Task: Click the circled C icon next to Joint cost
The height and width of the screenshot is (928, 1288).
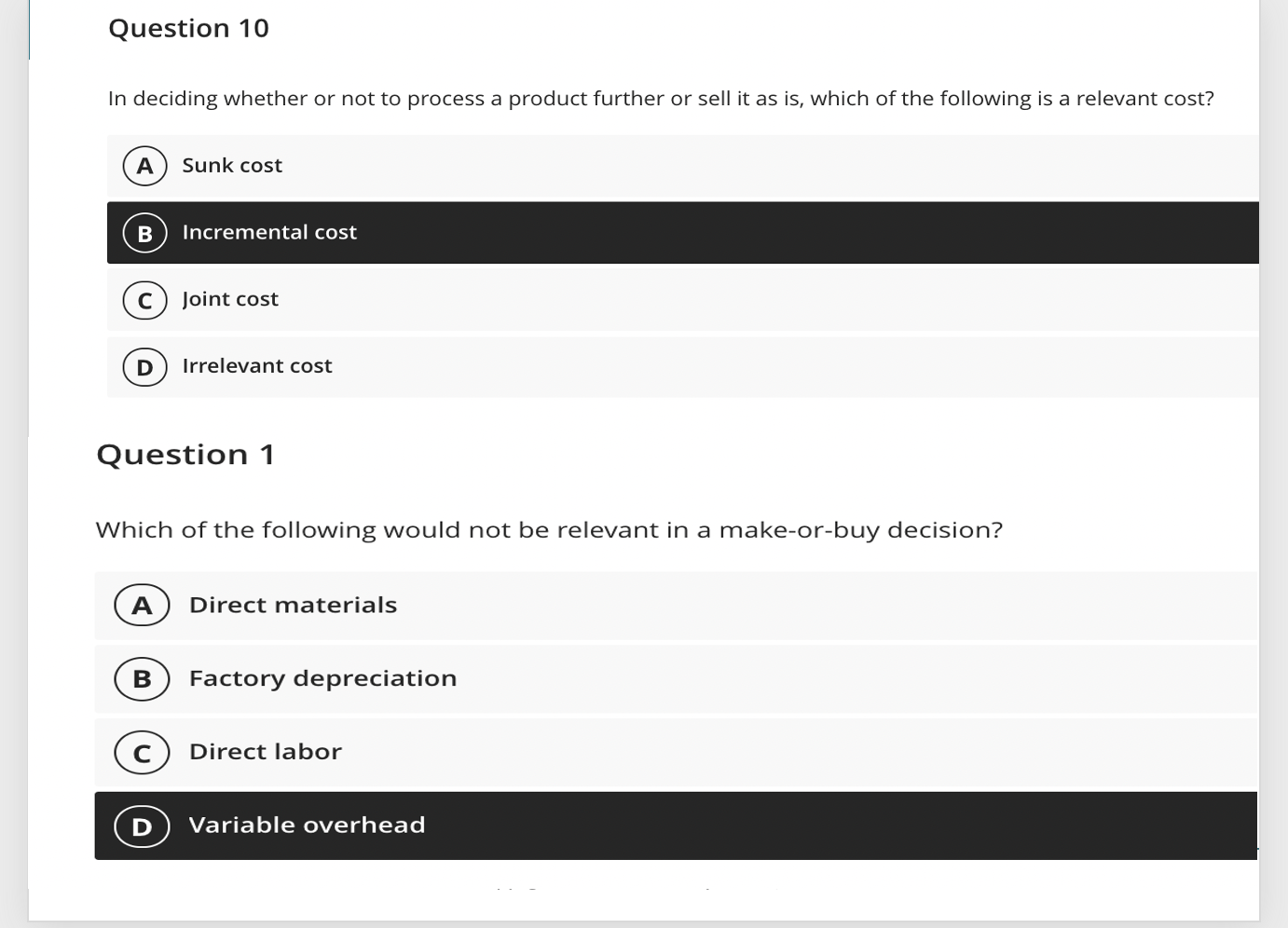Action: tap(144, 300)
